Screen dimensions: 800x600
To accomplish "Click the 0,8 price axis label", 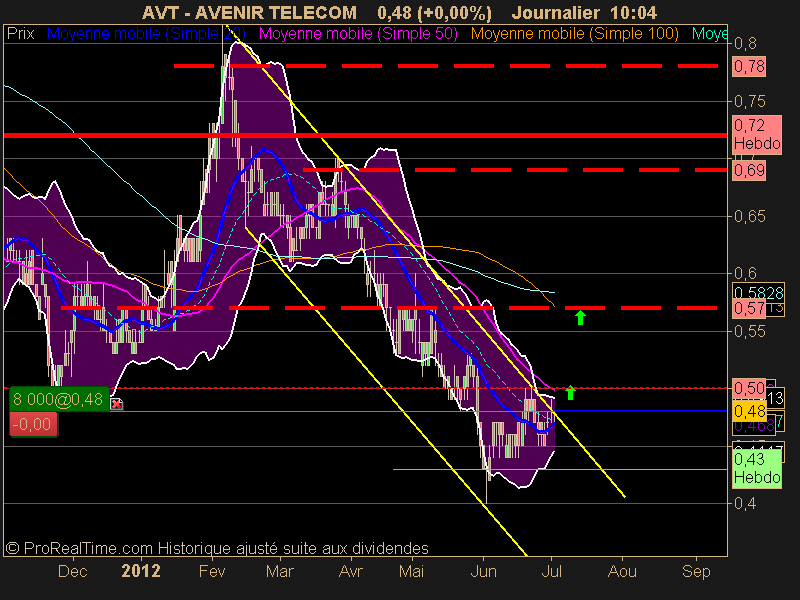I will point(745,43).
